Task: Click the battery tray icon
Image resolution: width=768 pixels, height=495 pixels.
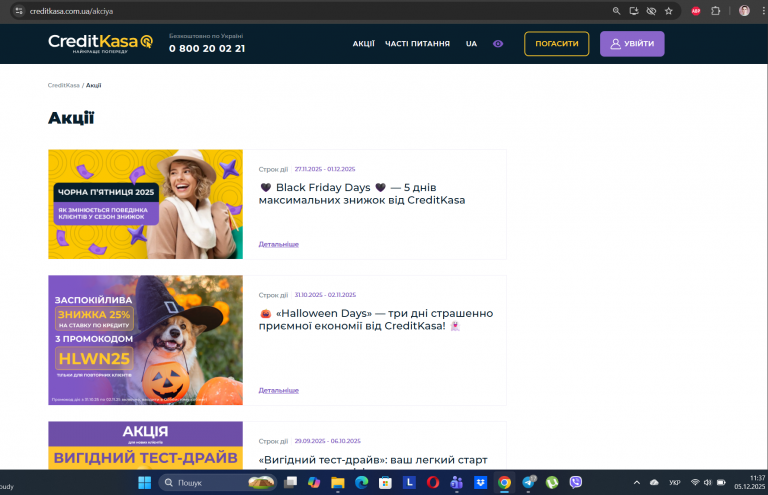Action: (x=721, y=483)
